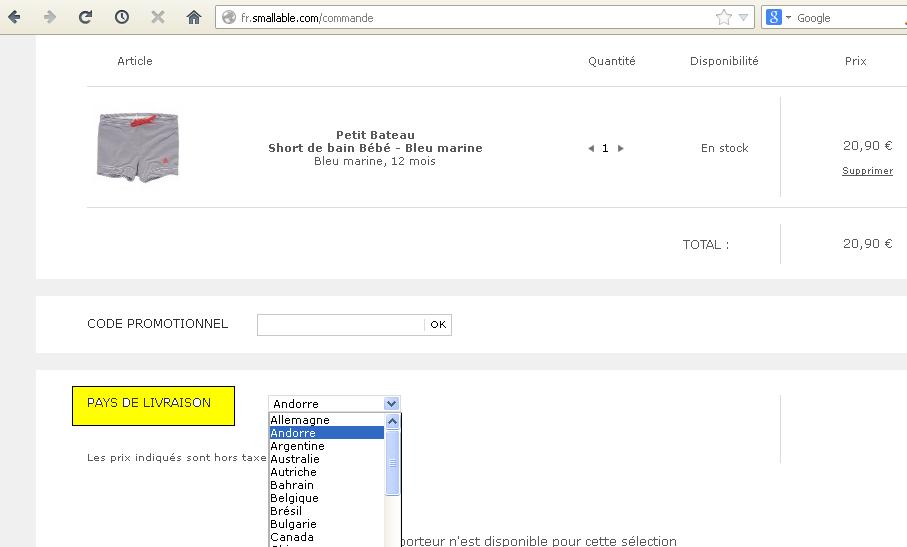Viewport: 907px width, 547px height.
Task: Submit promo code with OK button
Action: coord(438,324)
